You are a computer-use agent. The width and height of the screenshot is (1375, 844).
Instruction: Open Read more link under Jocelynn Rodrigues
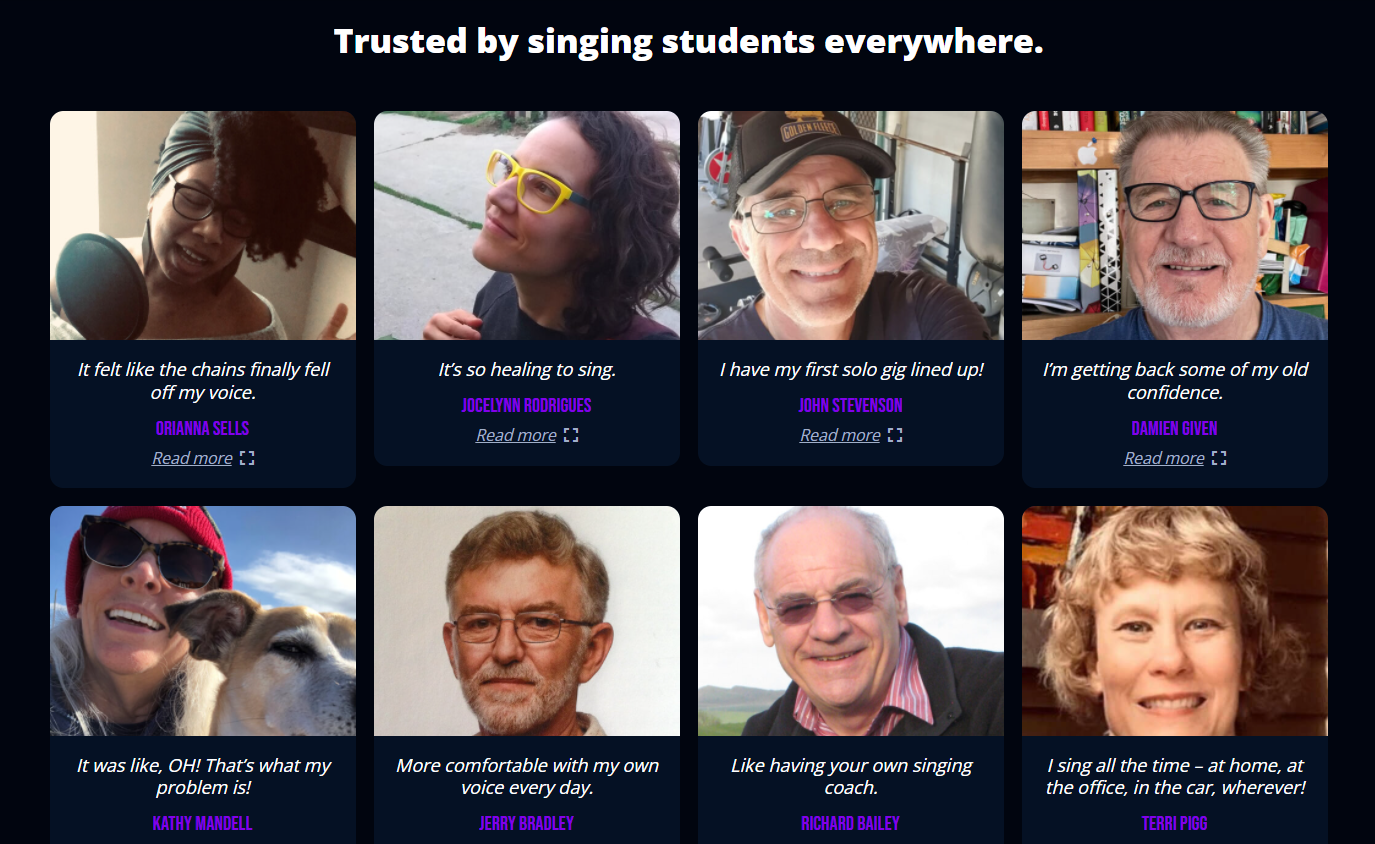pyautogui.click(x=516, y=435)
